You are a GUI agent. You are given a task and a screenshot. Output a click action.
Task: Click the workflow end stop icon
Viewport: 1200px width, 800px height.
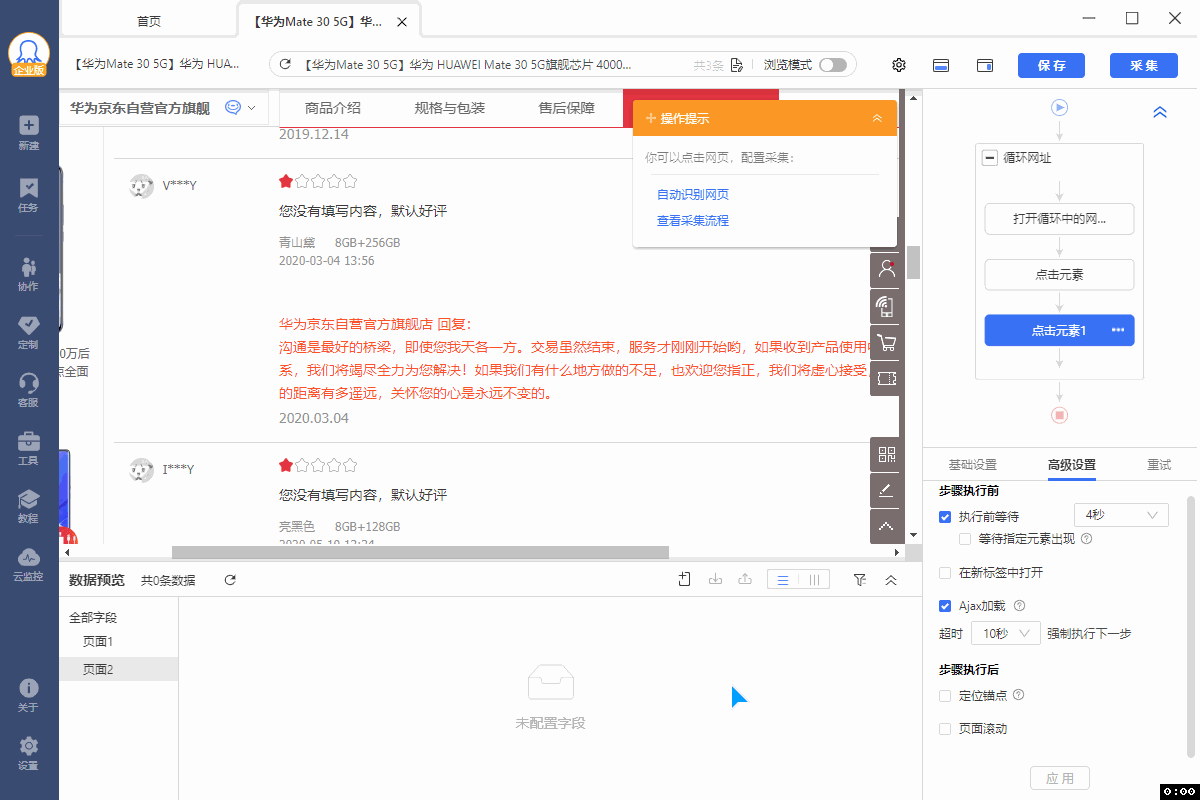coord(1060,414)
